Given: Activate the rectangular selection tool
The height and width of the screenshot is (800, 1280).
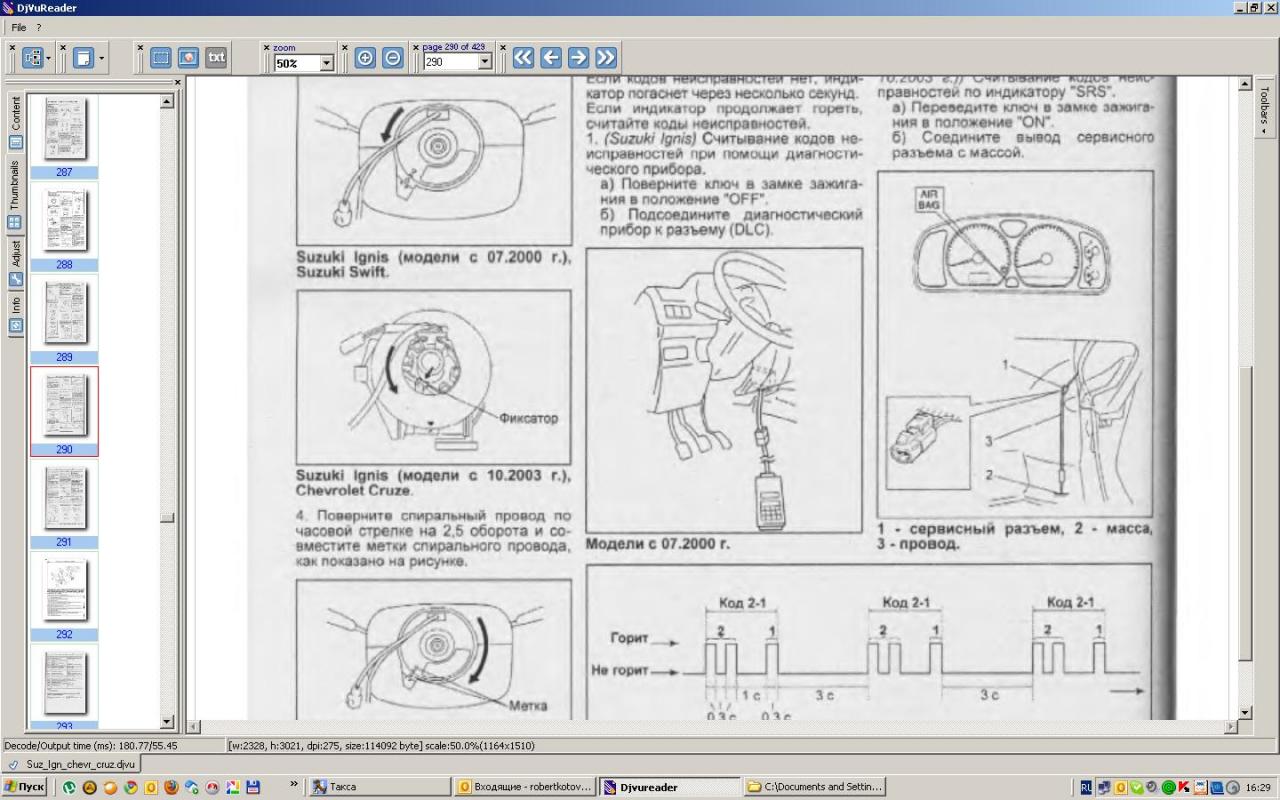Looking at the screenshot, I should pyautogui.click(x=160, y=58).
